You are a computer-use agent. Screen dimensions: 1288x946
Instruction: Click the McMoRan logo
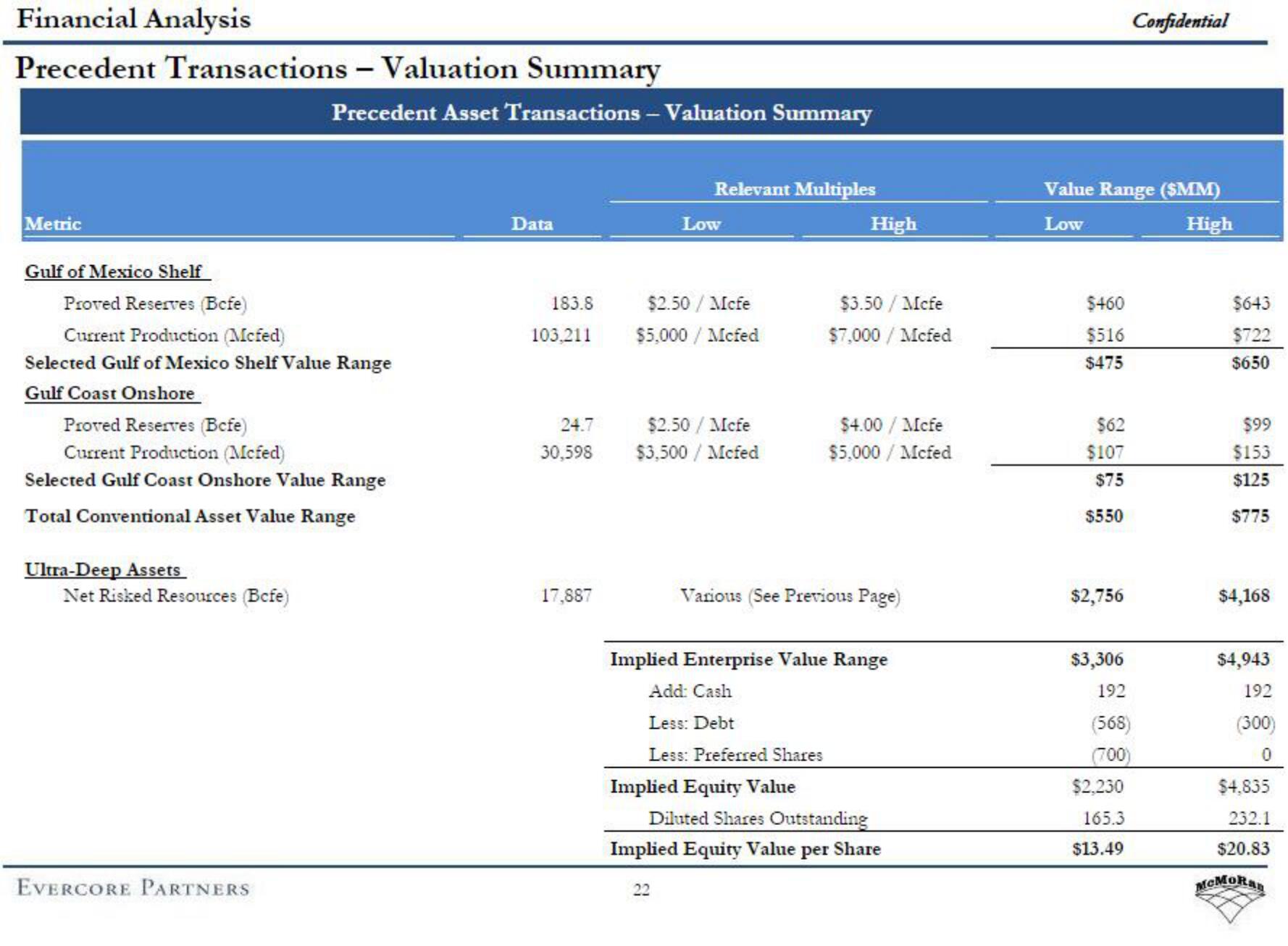point(1229,898)
